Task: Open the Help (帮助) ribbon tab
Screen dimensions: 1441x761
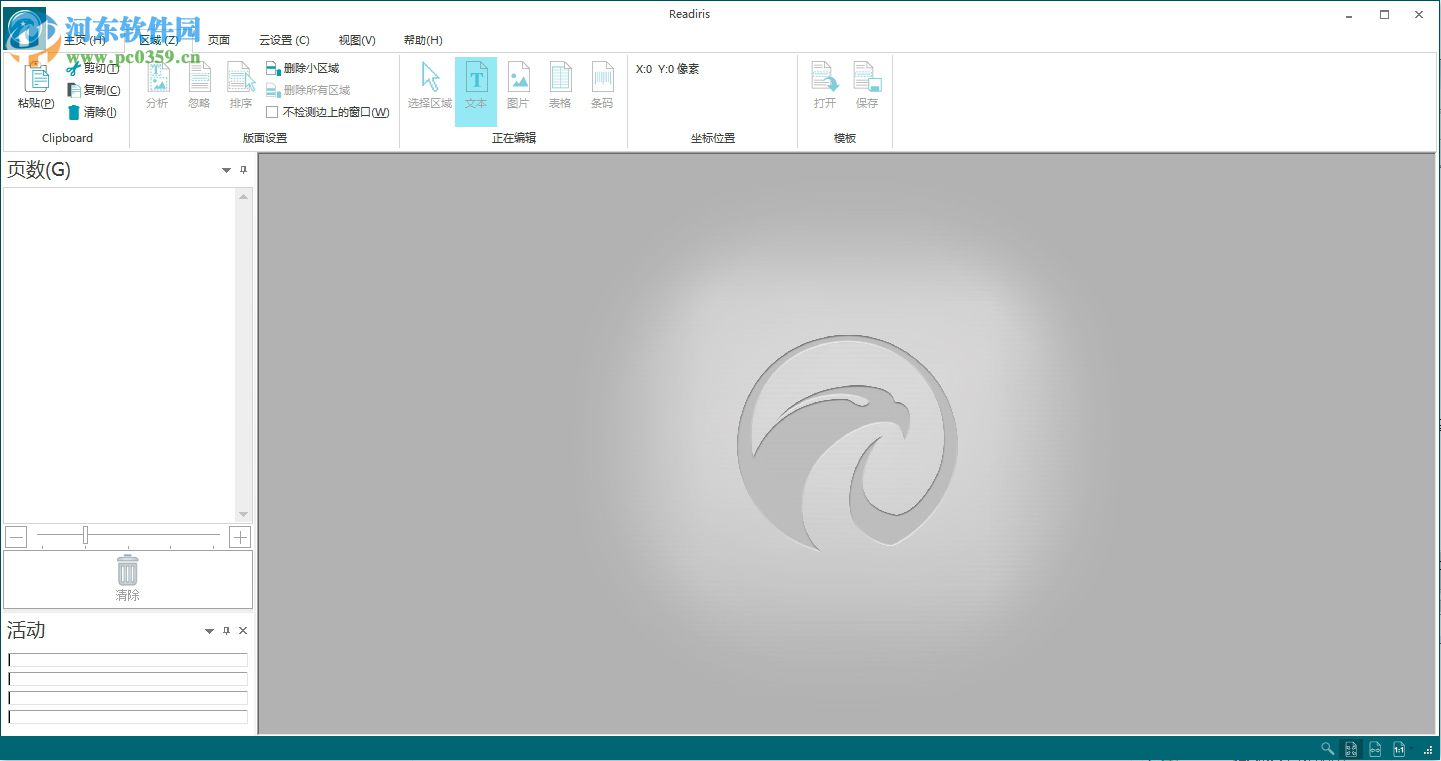Action: coord(423,40)
